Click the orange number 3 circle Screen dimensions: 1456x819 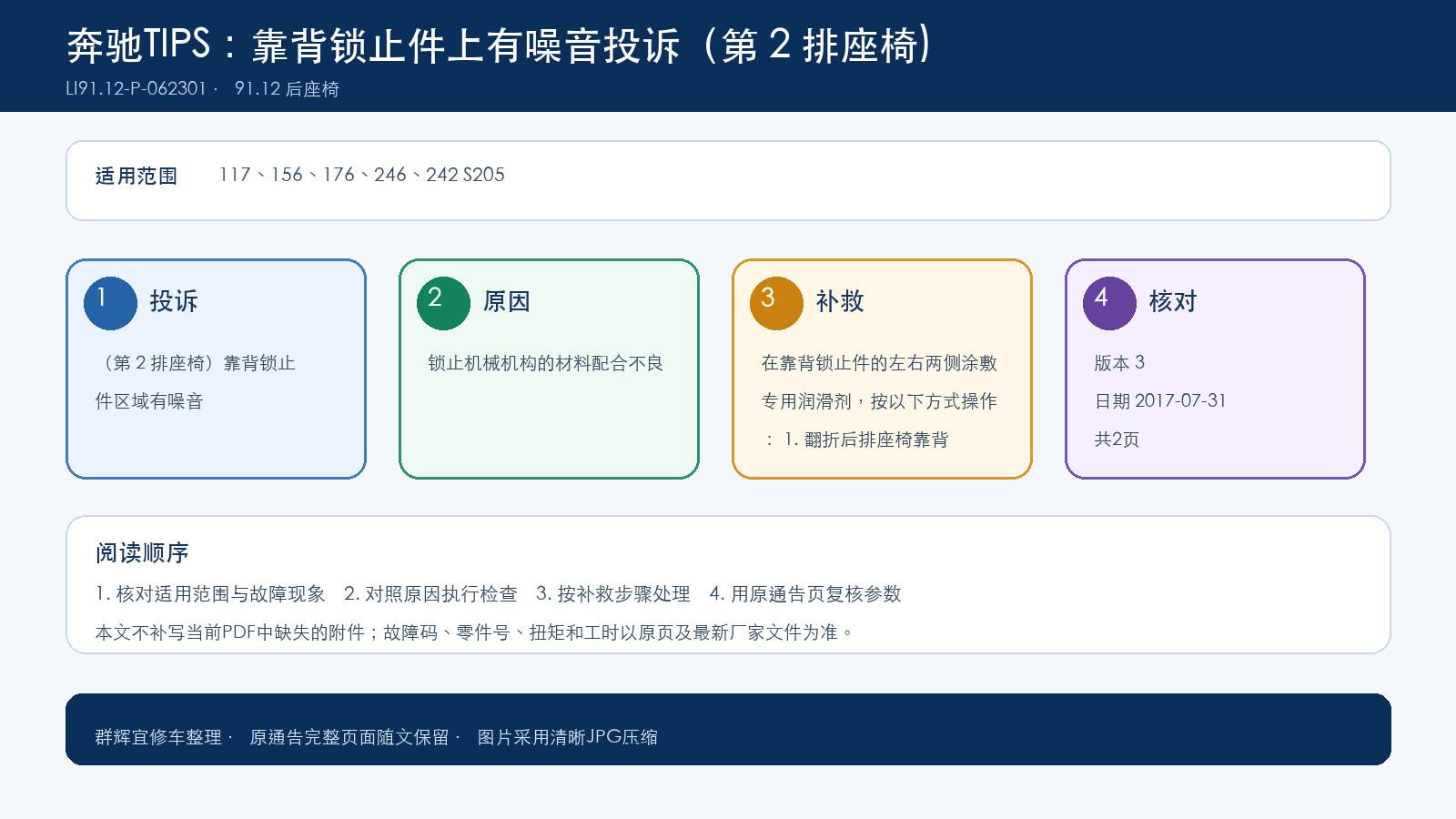pyautogui.click(x=776, y=303)
